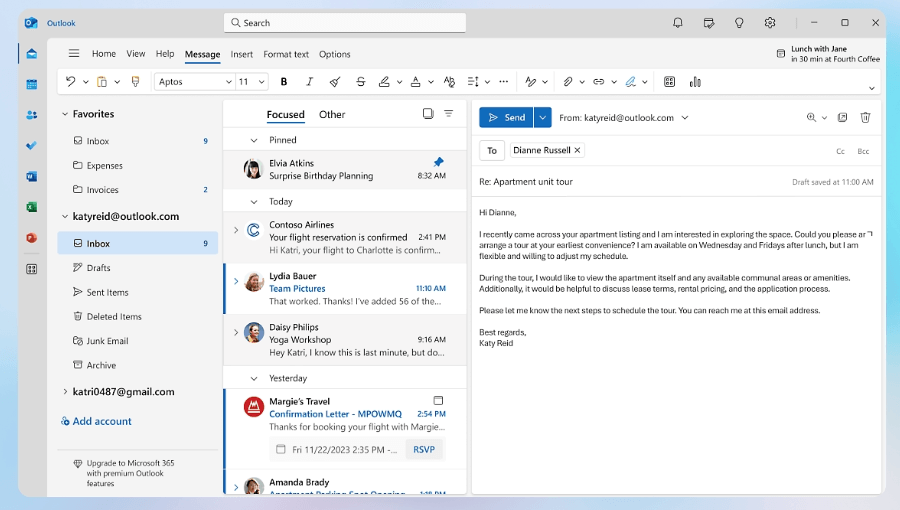Screen dimensions: 900x510
Task: Discard the draft with the trash icon
Action: click(865, 117)
